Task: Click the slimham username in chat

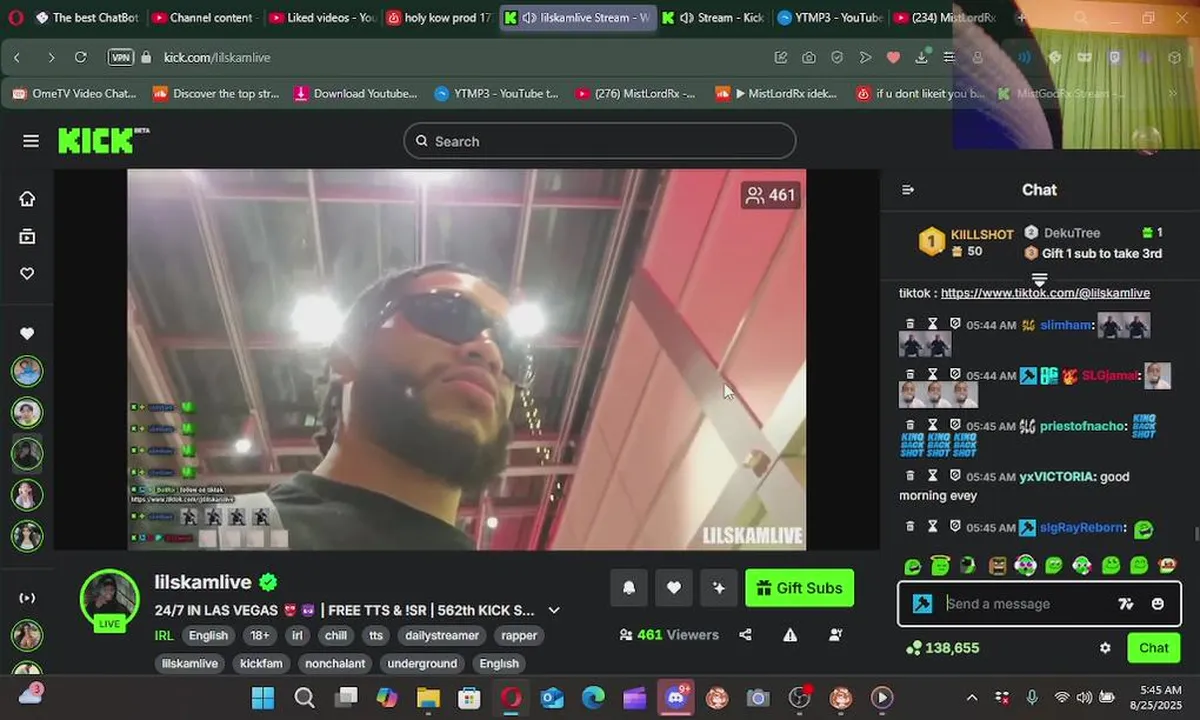Action: (1066, 325)
